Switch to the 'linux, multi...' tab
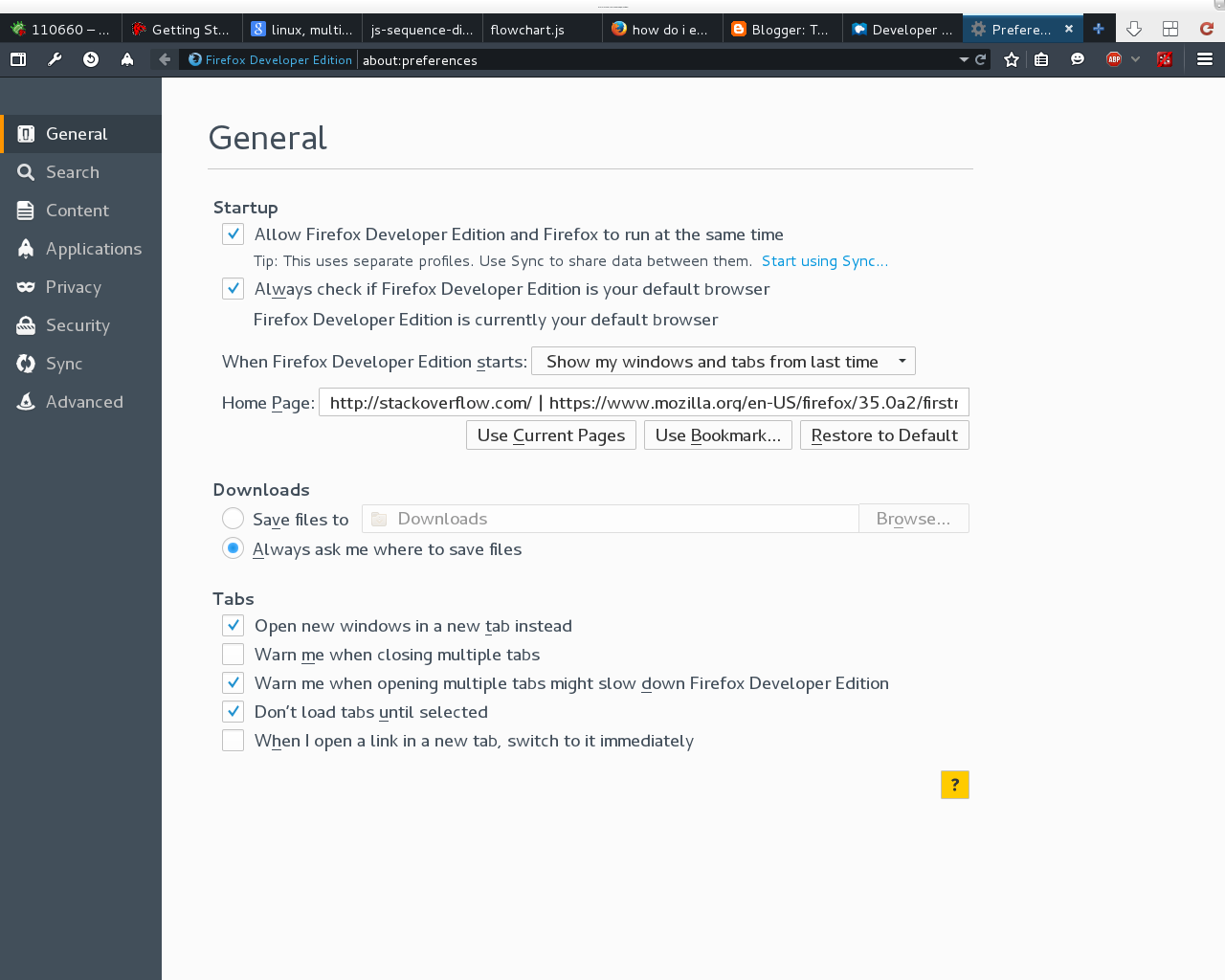Screen dimensions: 1225x980 pos(302,29)
